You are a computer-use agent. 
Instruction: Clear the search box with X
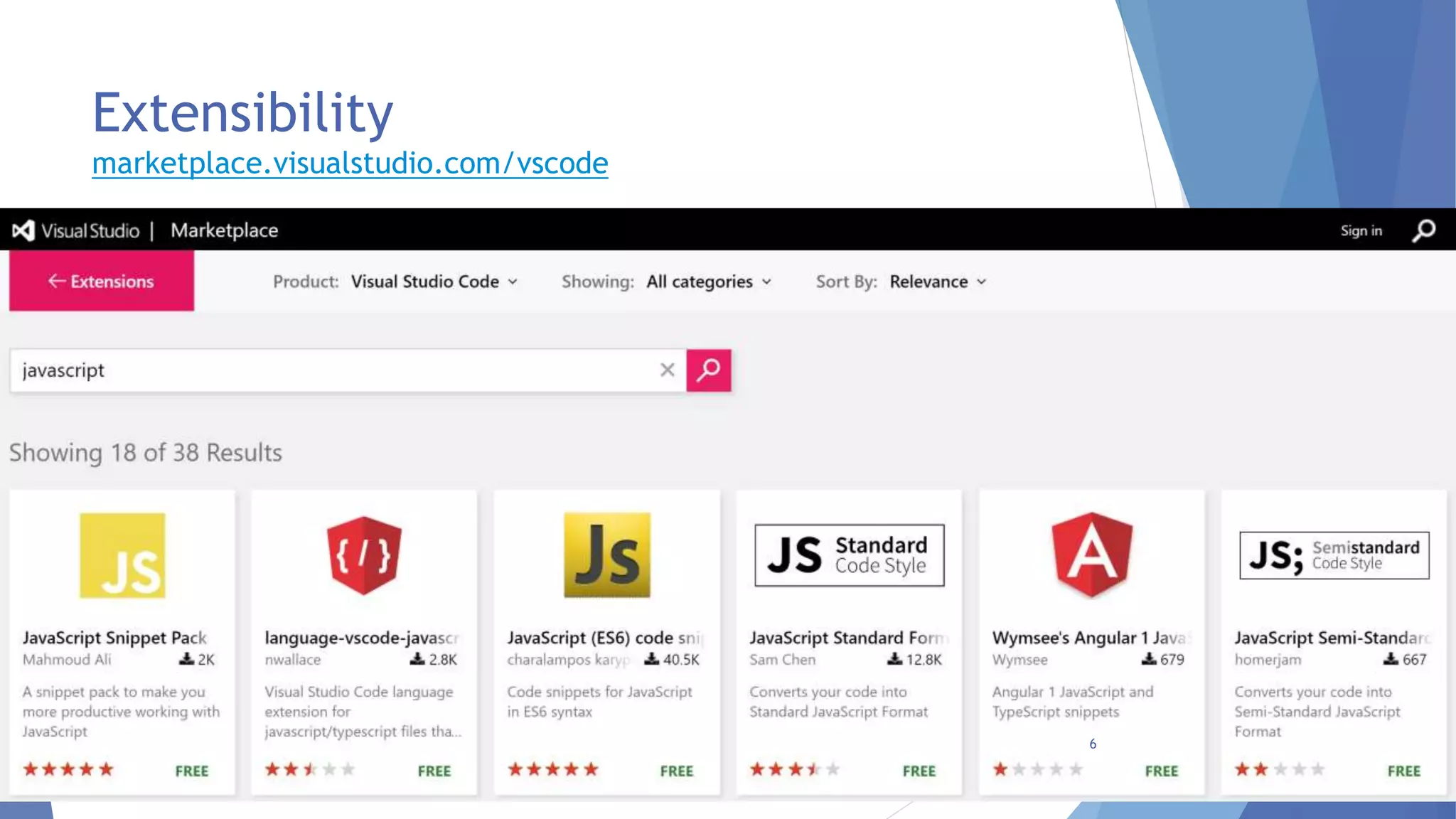tap(667, 370)
